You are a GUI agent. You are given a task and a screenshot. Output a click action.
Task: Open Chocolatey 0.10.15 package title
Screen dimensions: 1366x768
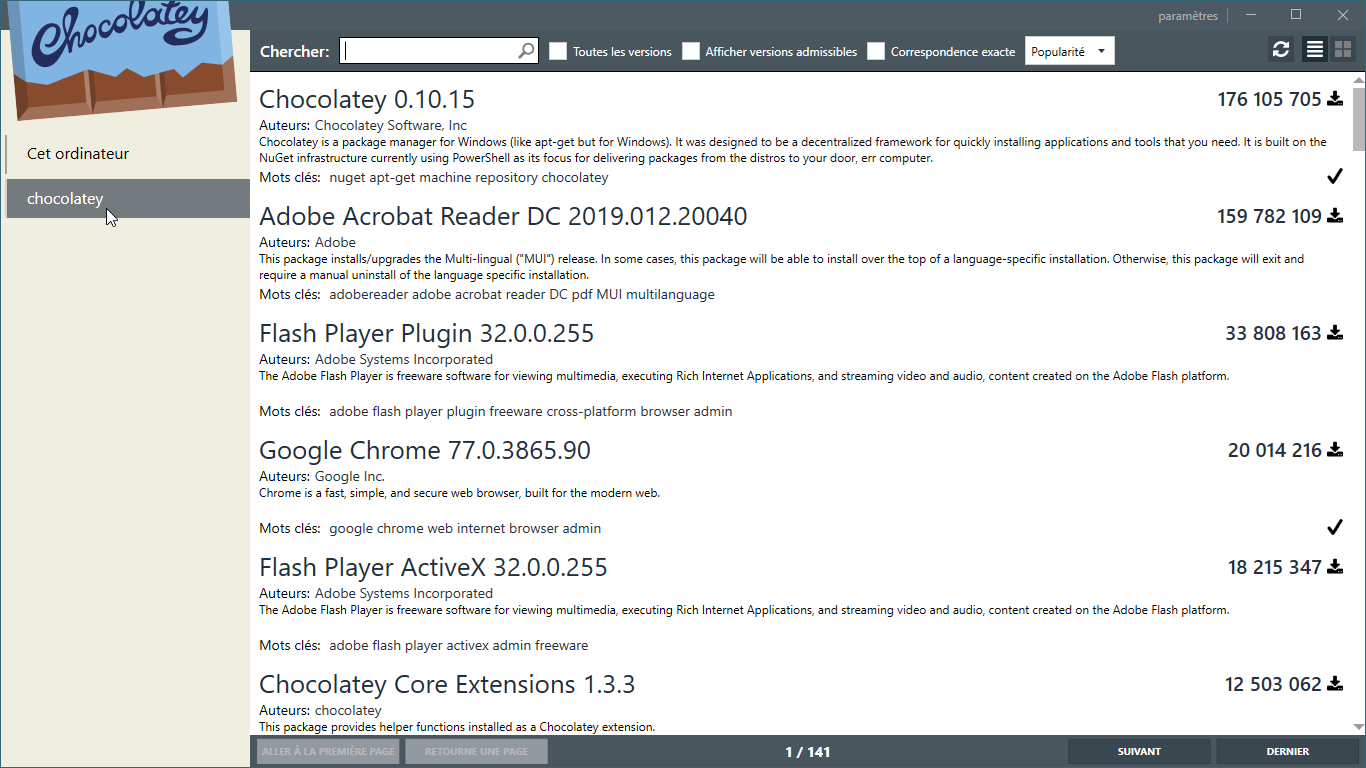click(367, 100)
